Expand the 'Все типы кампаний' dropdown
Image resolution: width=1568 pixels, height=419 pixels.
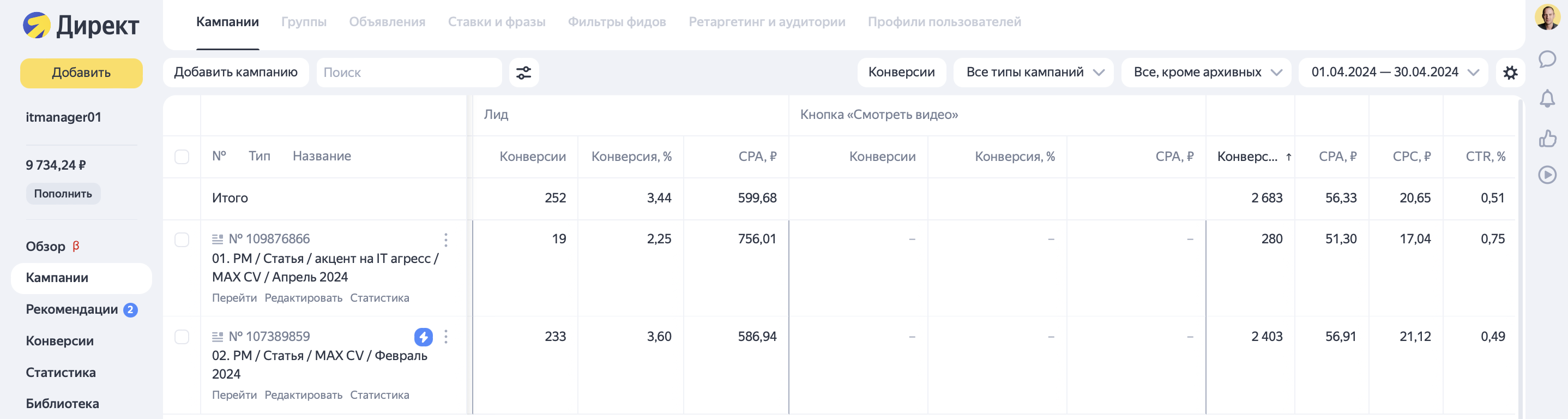1034,73
